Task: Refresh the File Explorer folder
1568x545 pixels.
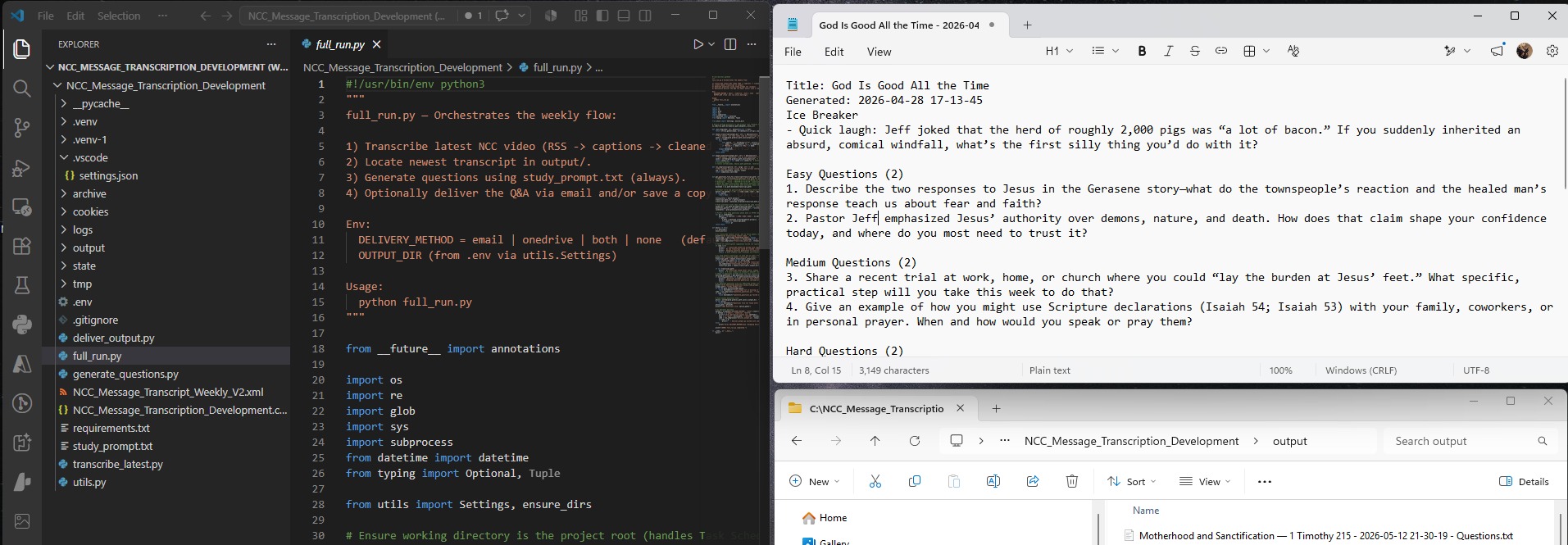Action: 915,441
